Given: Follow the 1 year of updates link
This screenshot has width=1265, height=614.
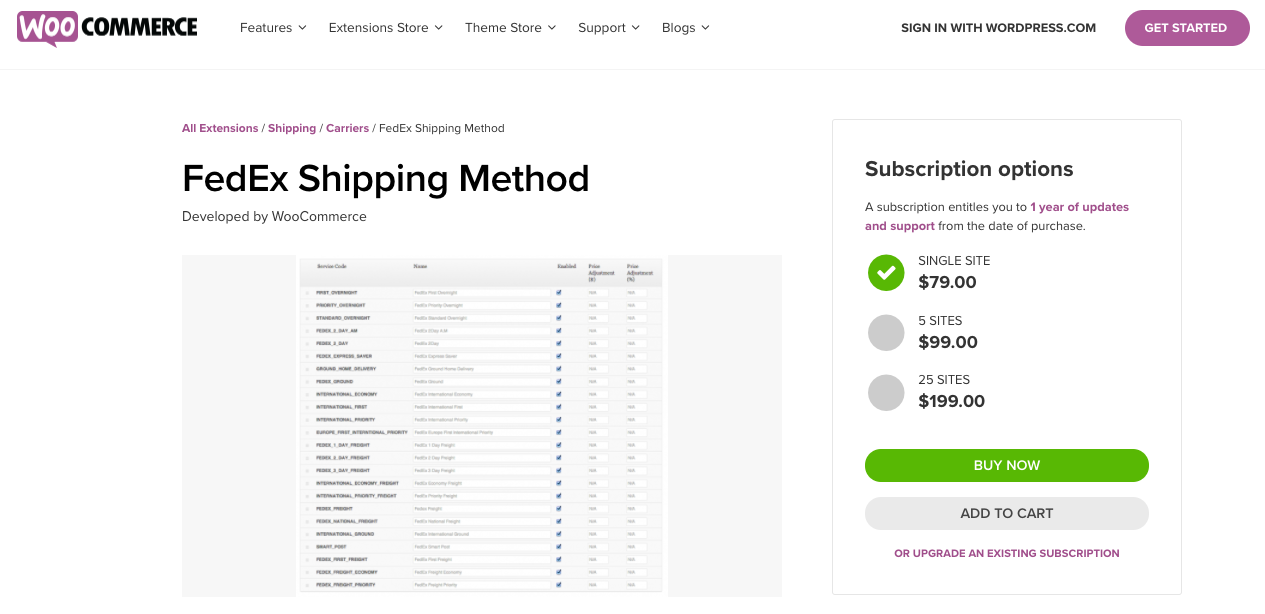Looking at the screenshot, I should pyautogui.click(x=1079, y=207).
